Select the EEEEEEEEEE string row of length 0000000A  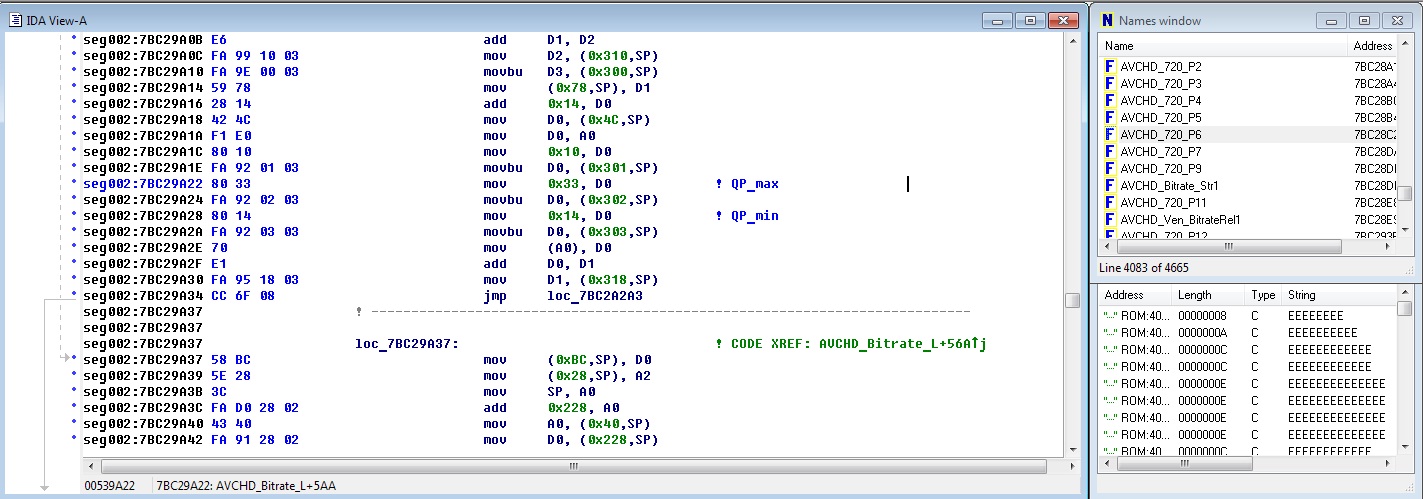click(1322, 332)
